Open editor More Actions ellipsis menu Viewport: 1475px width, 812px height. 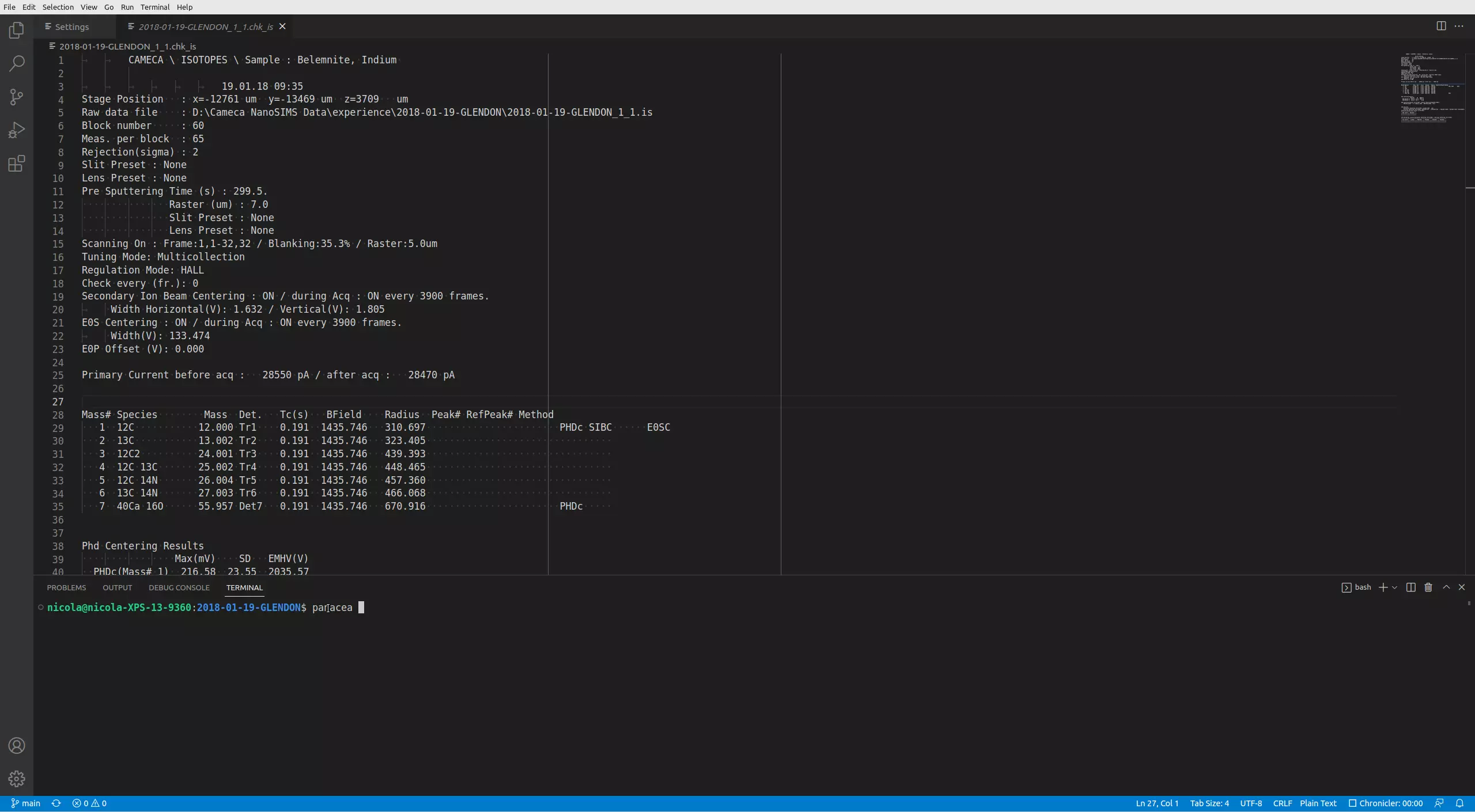(1459, 26)
